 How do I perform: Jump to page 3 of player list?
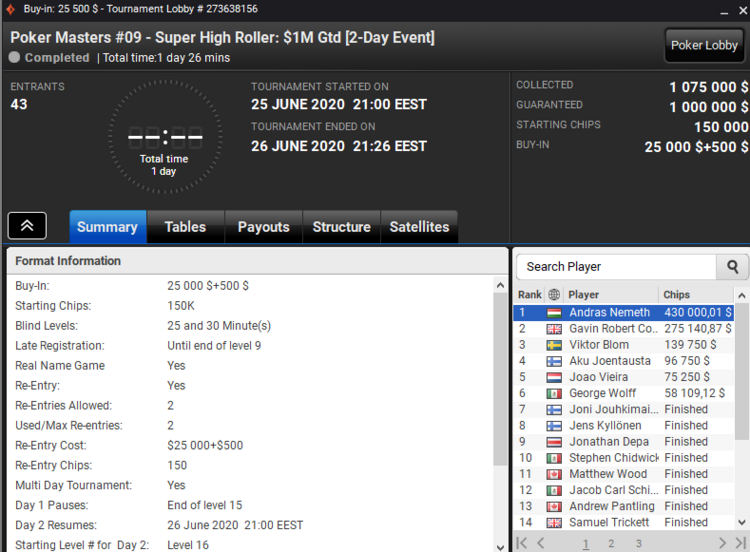pos(639,544)
